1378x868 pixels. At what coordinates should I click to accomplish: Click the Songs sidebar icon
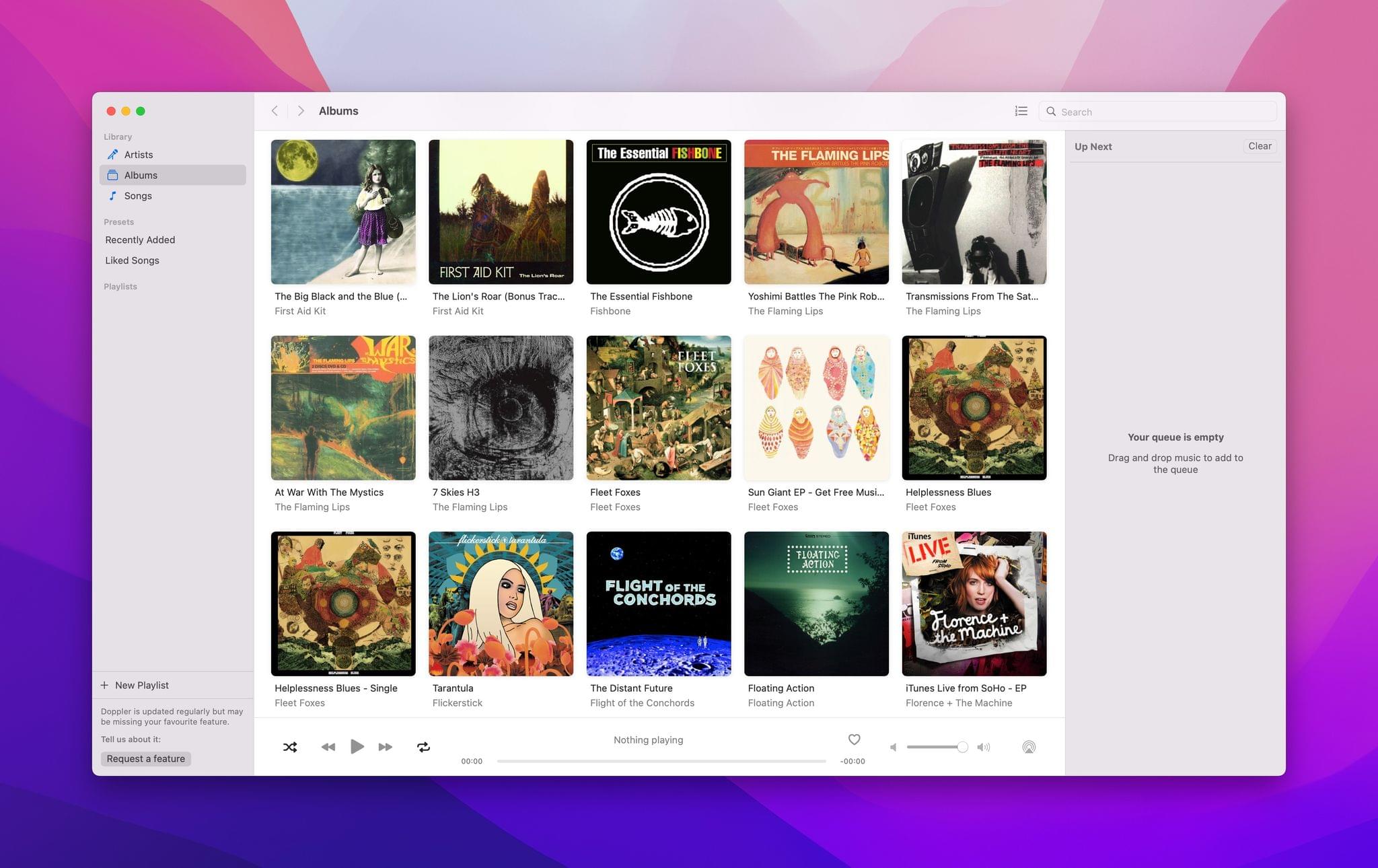pos(112,195)
